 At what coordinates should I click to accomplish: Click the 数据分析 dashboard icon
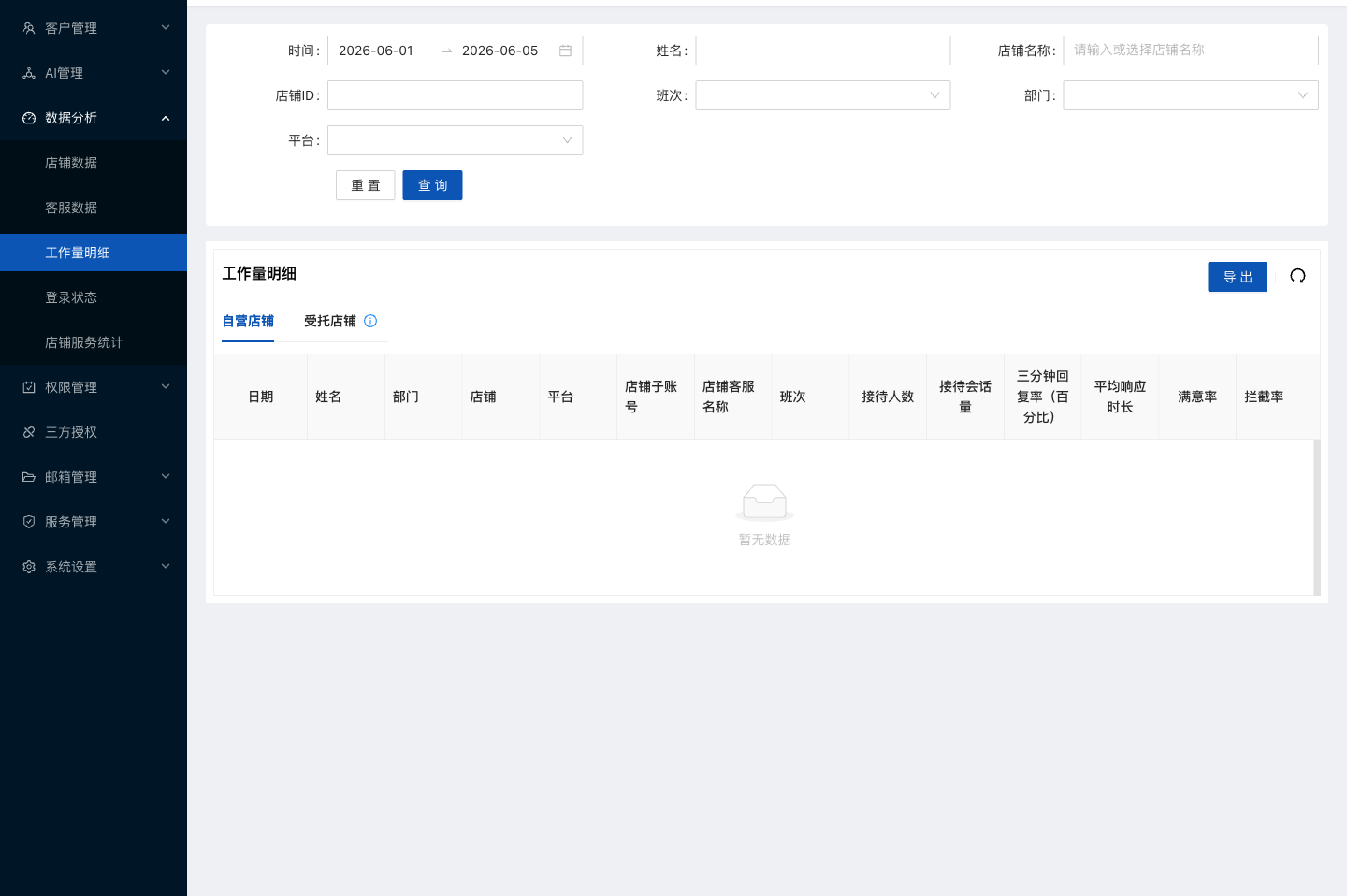(x=29, y=118)
